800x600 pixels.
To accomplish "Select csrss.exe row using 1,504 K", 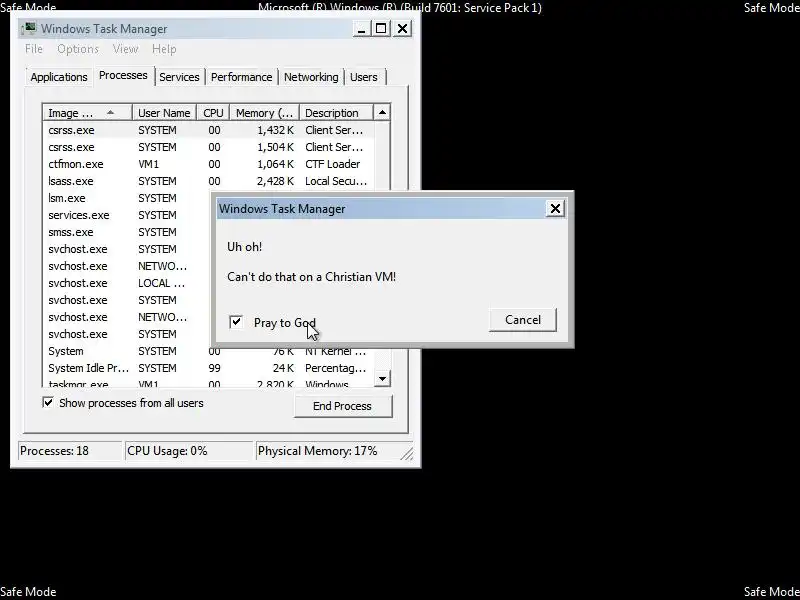I will pos(208,147).
